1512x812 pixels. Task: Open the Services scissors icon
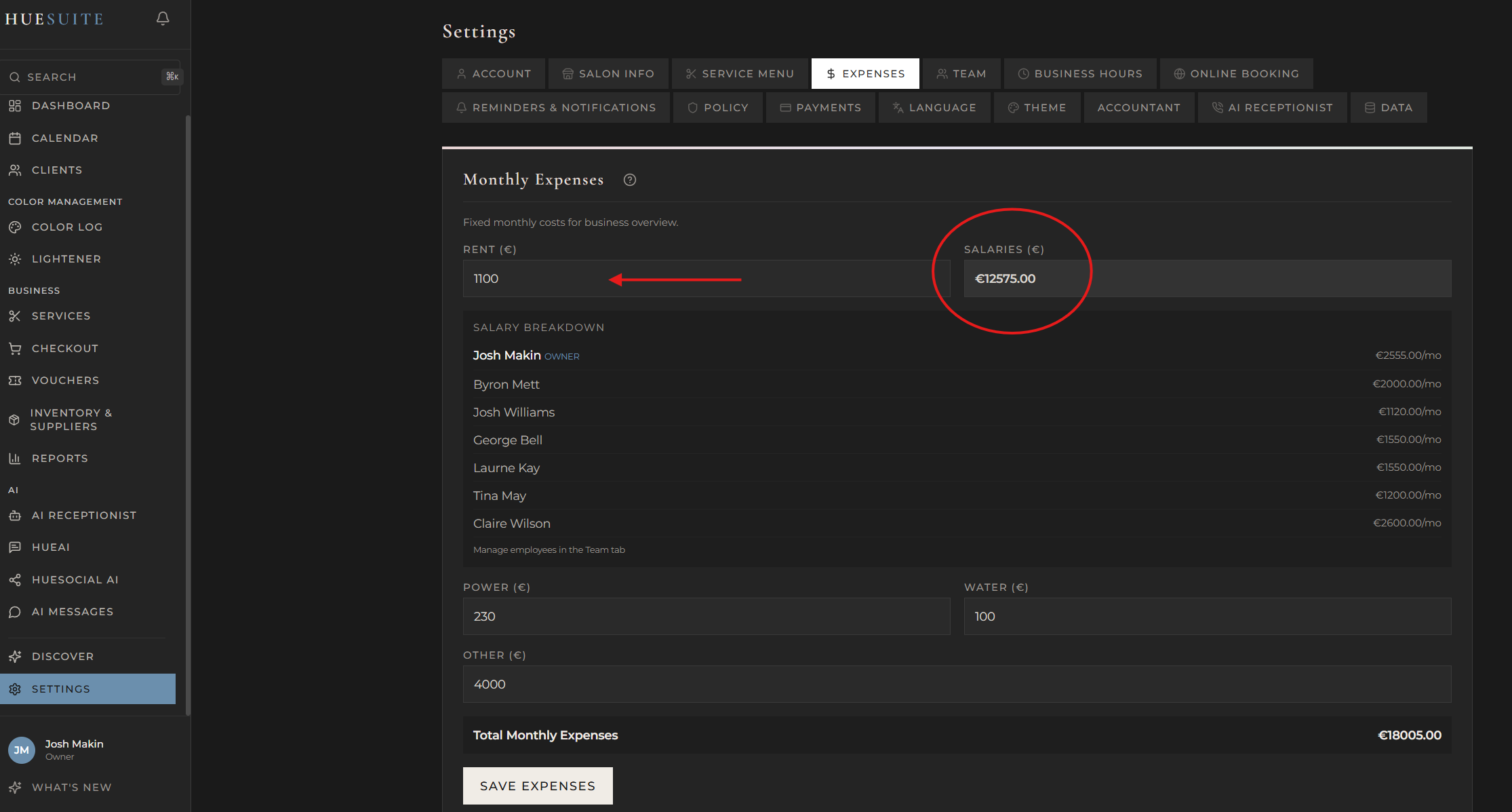coord(16,315)
